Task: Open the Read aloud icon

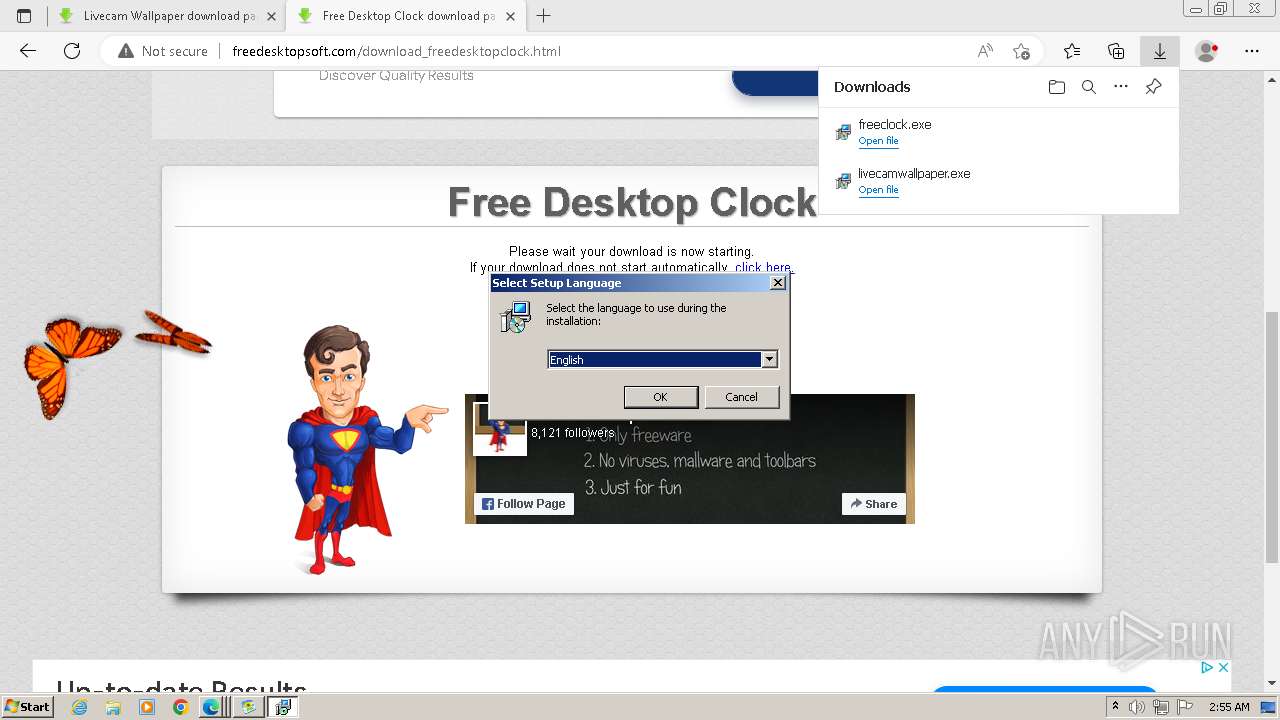Action: pyautogui.click(x=985, y=51)
